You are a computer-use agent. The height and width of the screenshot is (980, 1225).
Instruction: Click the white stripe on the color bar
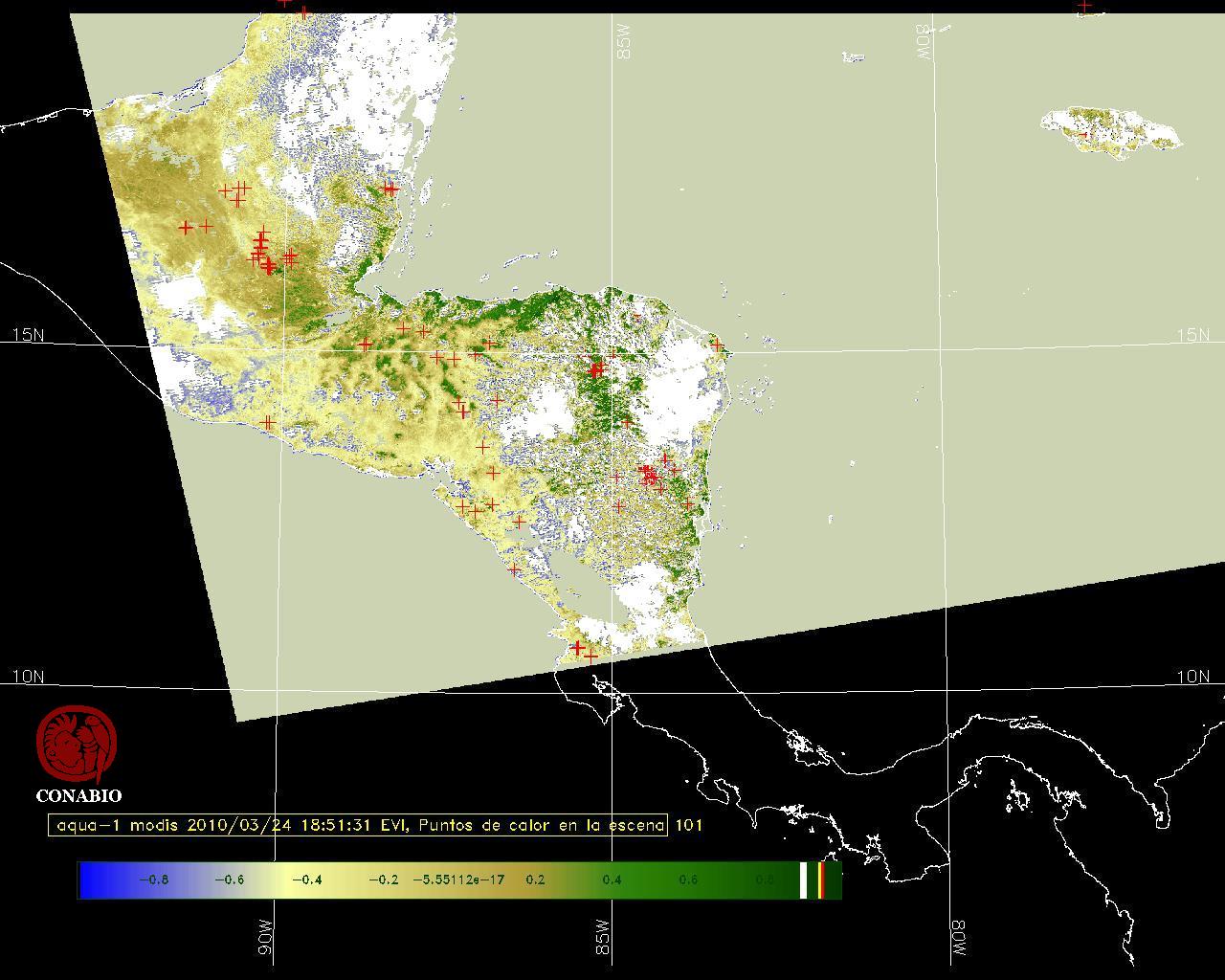(x=803, y=880)
